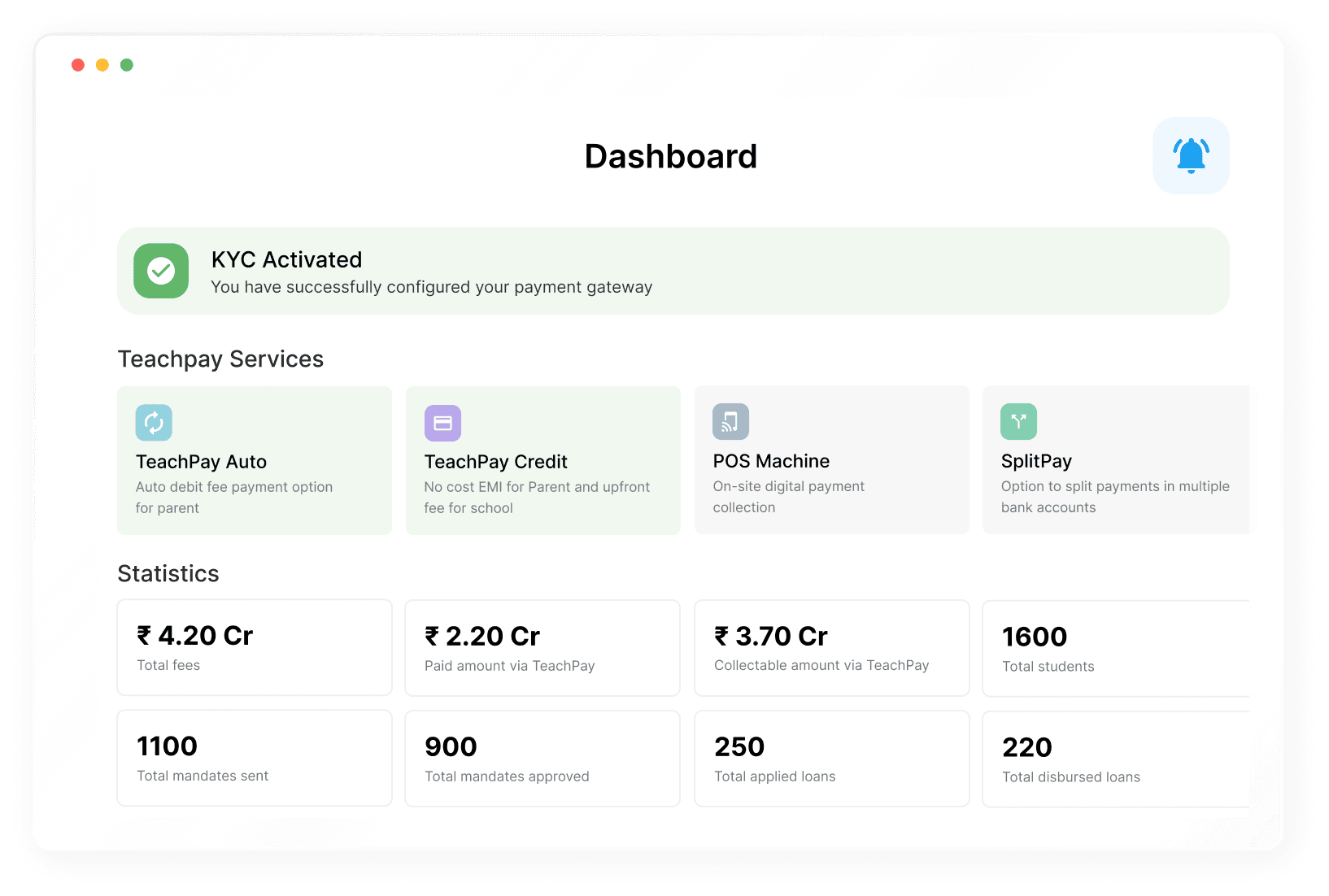
Task: Click the red window close dot
Action: [78, 65]
